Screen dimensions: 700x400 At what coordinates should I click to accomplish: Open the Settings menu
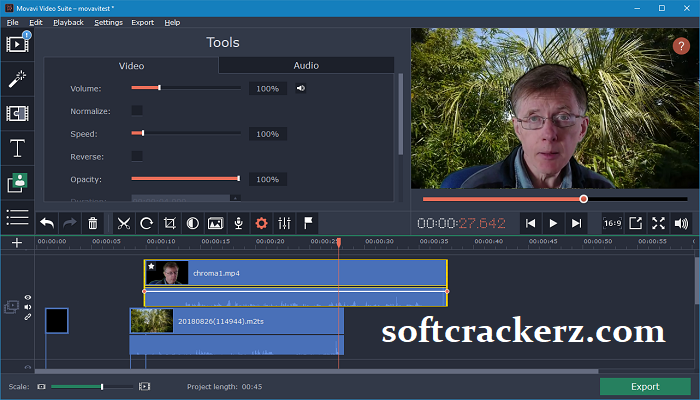(108, 22)
